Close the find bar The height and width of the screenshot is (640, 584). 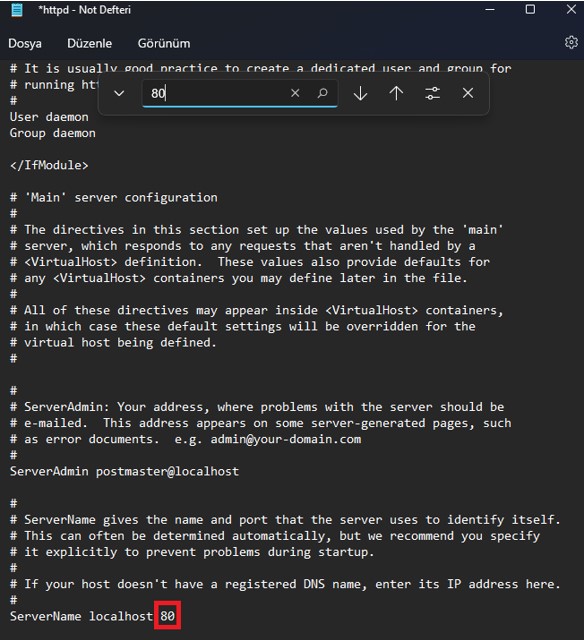[x=468, y=93]
